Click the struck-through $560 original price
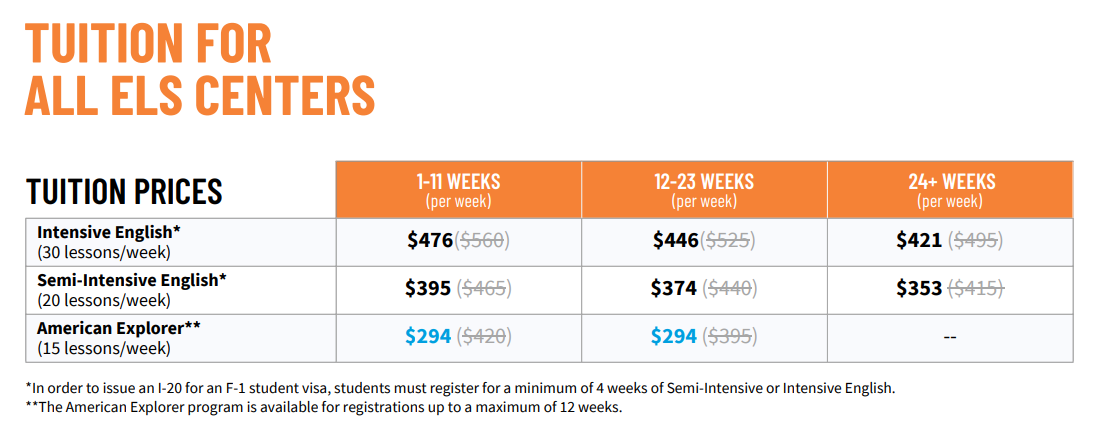 (482, 241)
